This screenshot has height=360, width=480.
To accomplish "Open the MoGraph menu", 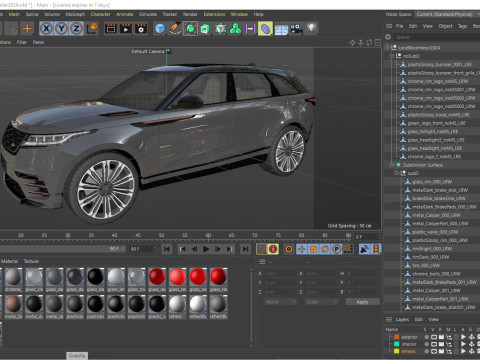I will click(75, 14).
